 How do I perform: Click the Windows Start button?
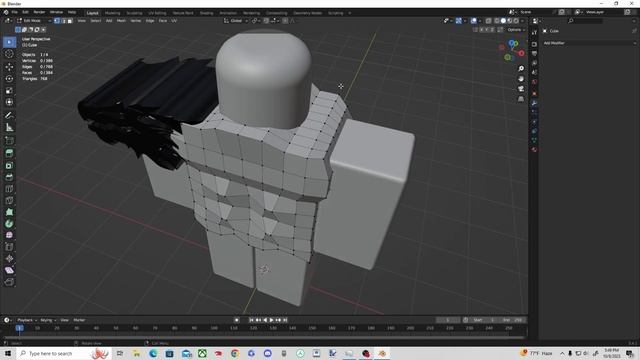[8, 353]
